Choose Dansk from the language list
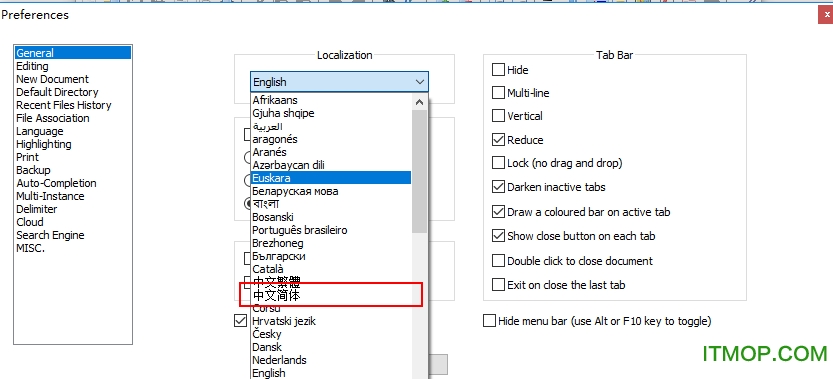Viewport: 833px width, 379px height. (331, 347)
